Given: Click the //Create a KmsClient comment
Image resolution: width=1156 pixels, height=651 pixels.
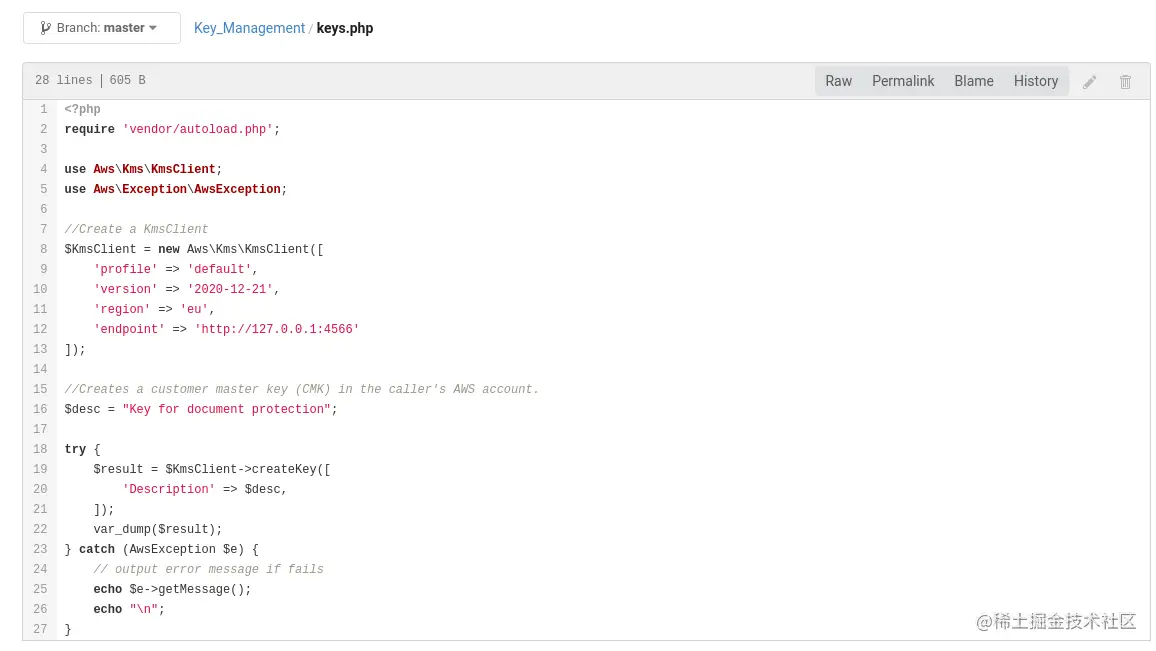Looking at the screenshot, I should pos(136,229).
